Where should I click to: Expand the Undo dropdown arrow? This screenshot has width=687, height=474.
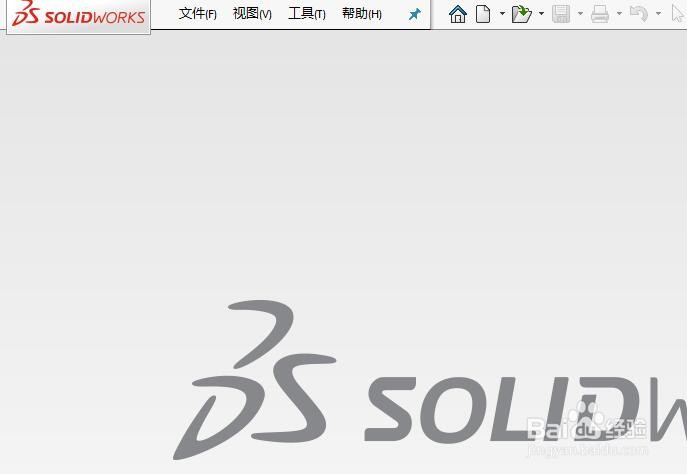658,14
